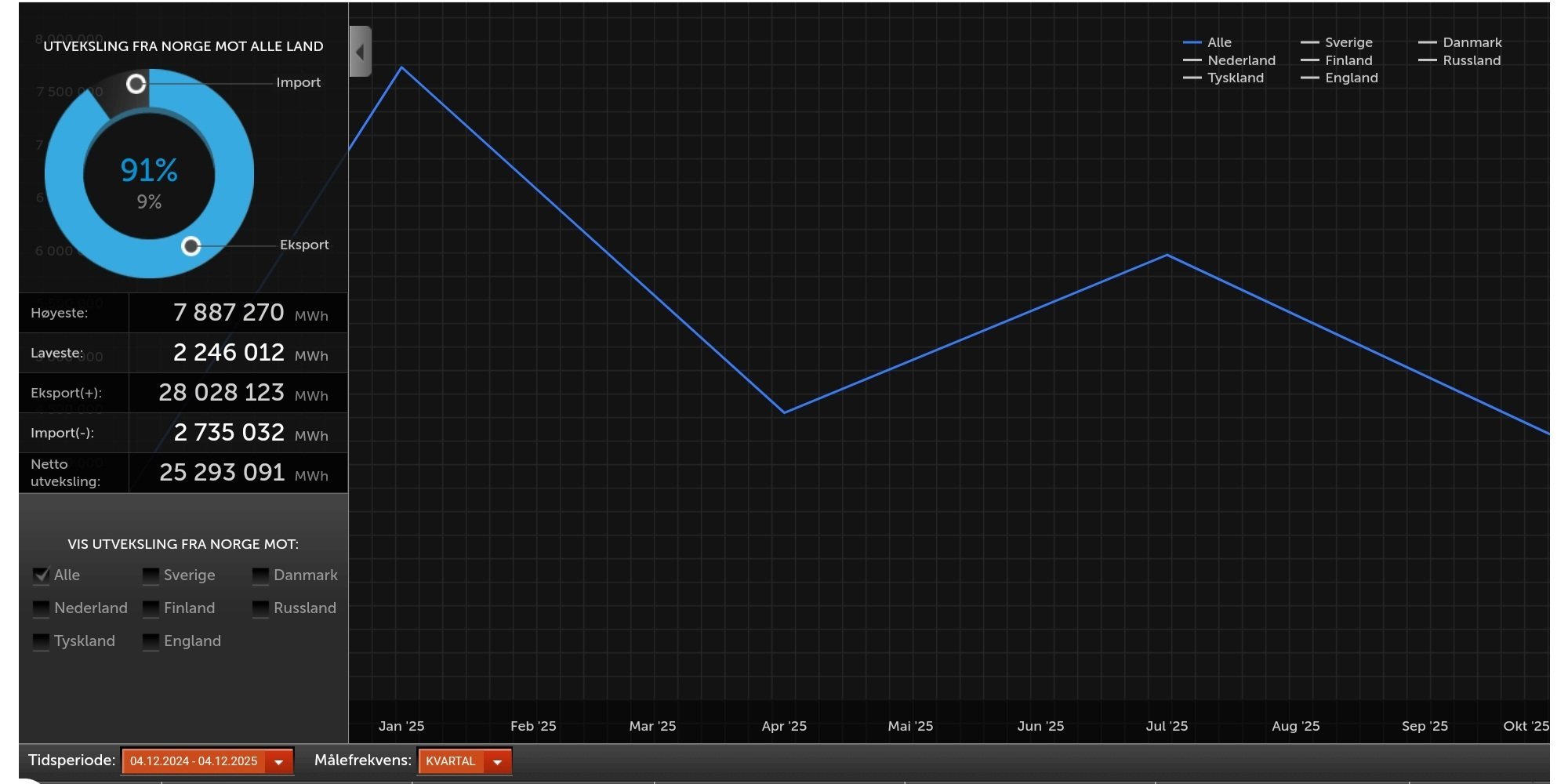Click the Mai '25 axis label
This screenshot has width=1568, height=784.
click(x=910, y=726)
